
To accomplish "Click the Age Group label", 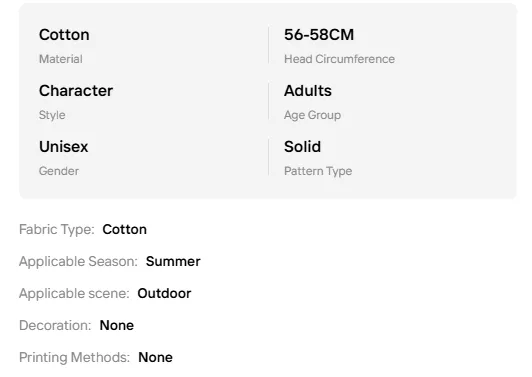I will click(312, 115).
